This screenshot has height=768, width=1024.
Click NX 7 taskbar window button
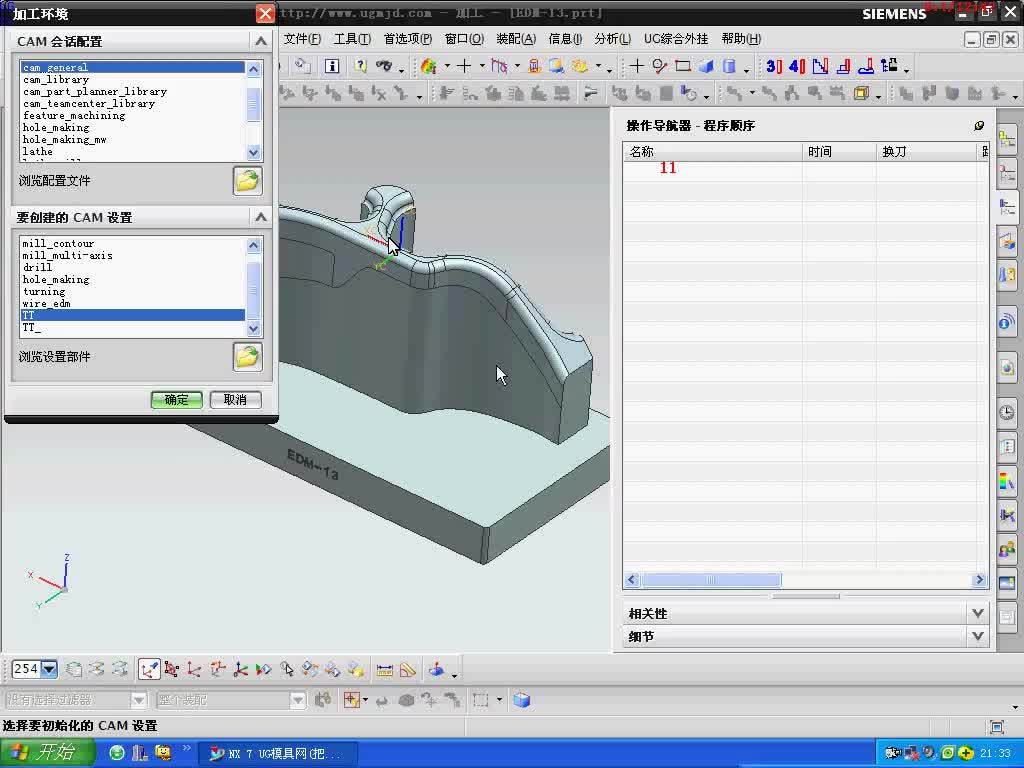tap(278, 754)
